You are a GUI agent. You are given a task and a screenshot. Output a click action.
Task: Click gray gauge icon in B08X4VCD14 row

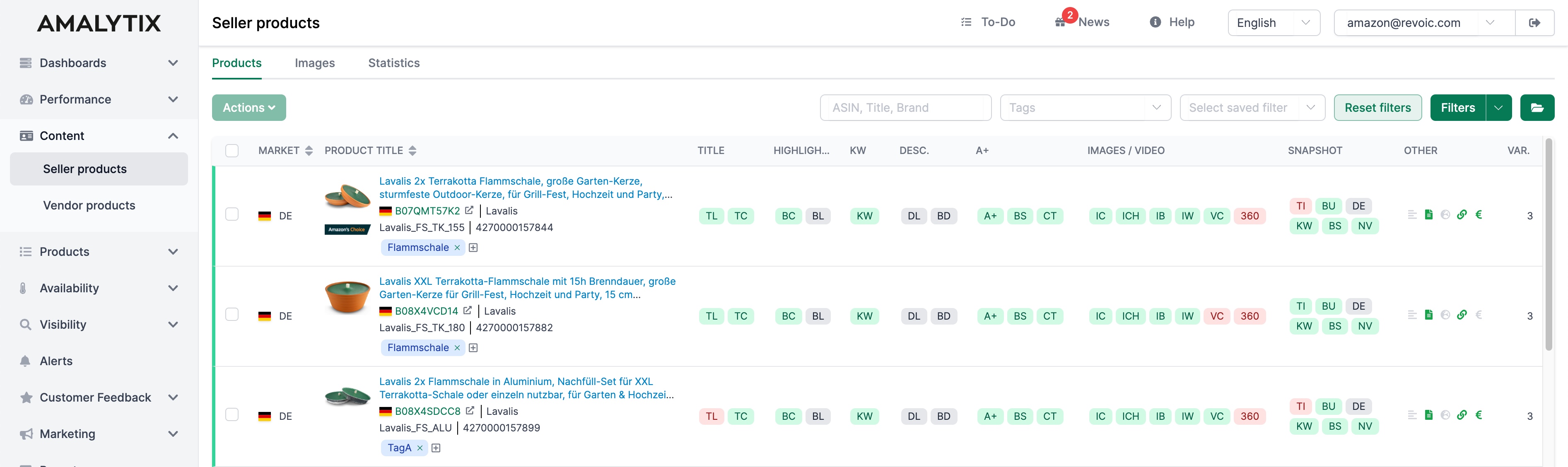[1445, 315]
